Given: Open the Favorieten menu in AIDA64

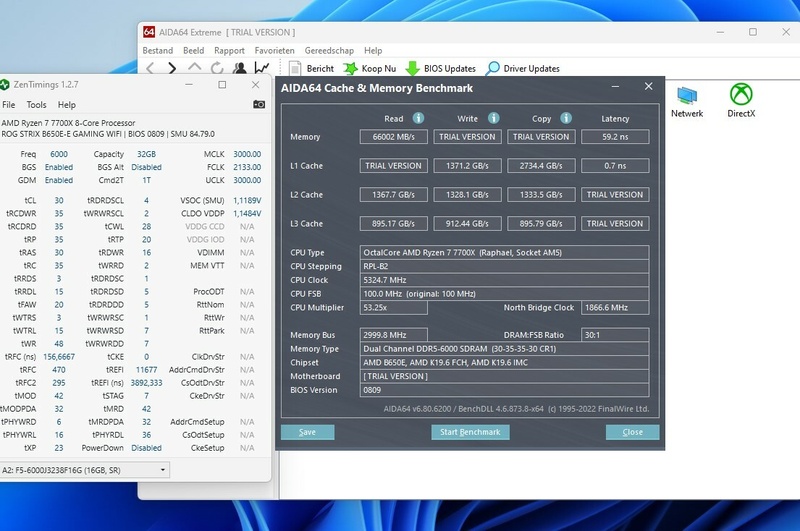Looking at the screenshot, I should pos(274,50).
